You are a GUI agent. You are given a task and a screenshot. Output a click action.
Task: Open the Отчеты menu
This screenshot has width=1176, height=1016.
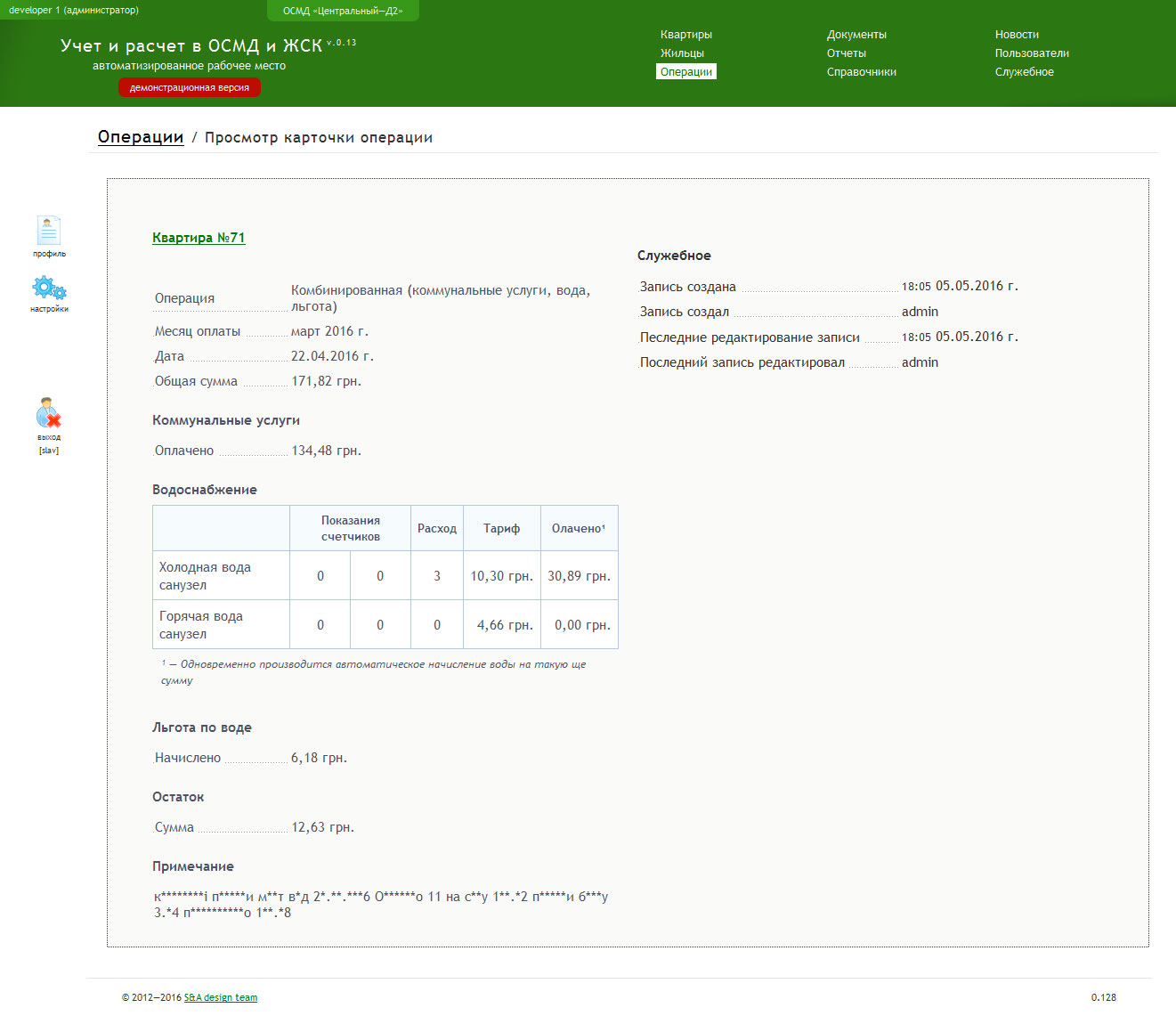click(x=846, y=53)
